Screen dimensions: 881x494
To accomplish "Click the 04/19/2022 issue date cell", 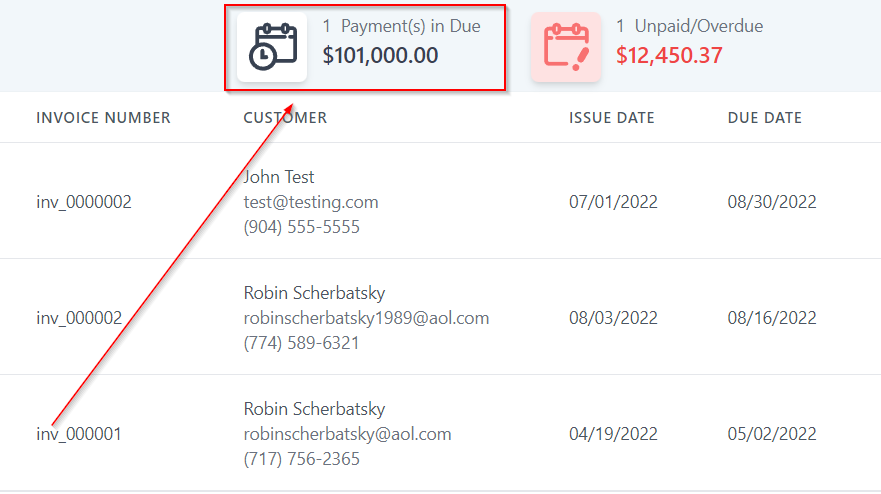I will tap(613, 435).
